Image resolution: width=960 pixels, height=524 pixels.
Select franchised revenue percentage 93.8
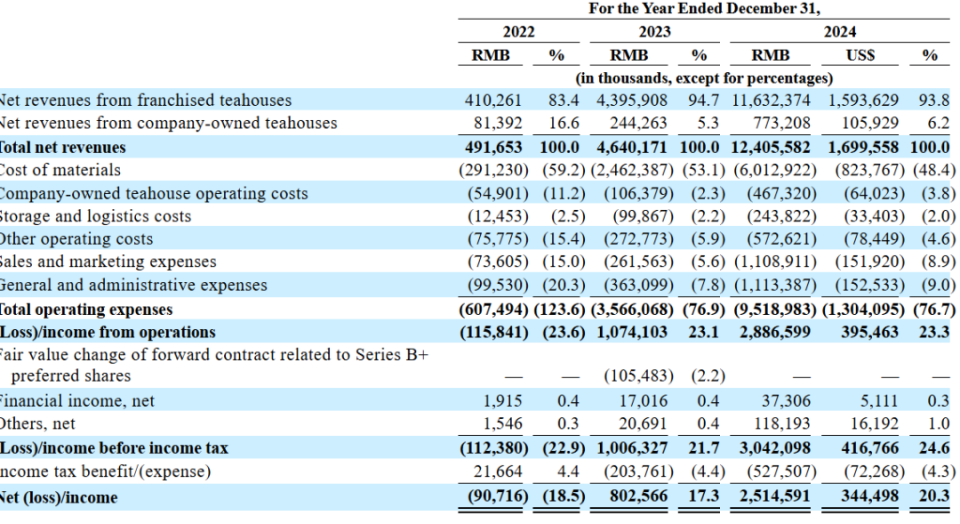coord(934,100)
